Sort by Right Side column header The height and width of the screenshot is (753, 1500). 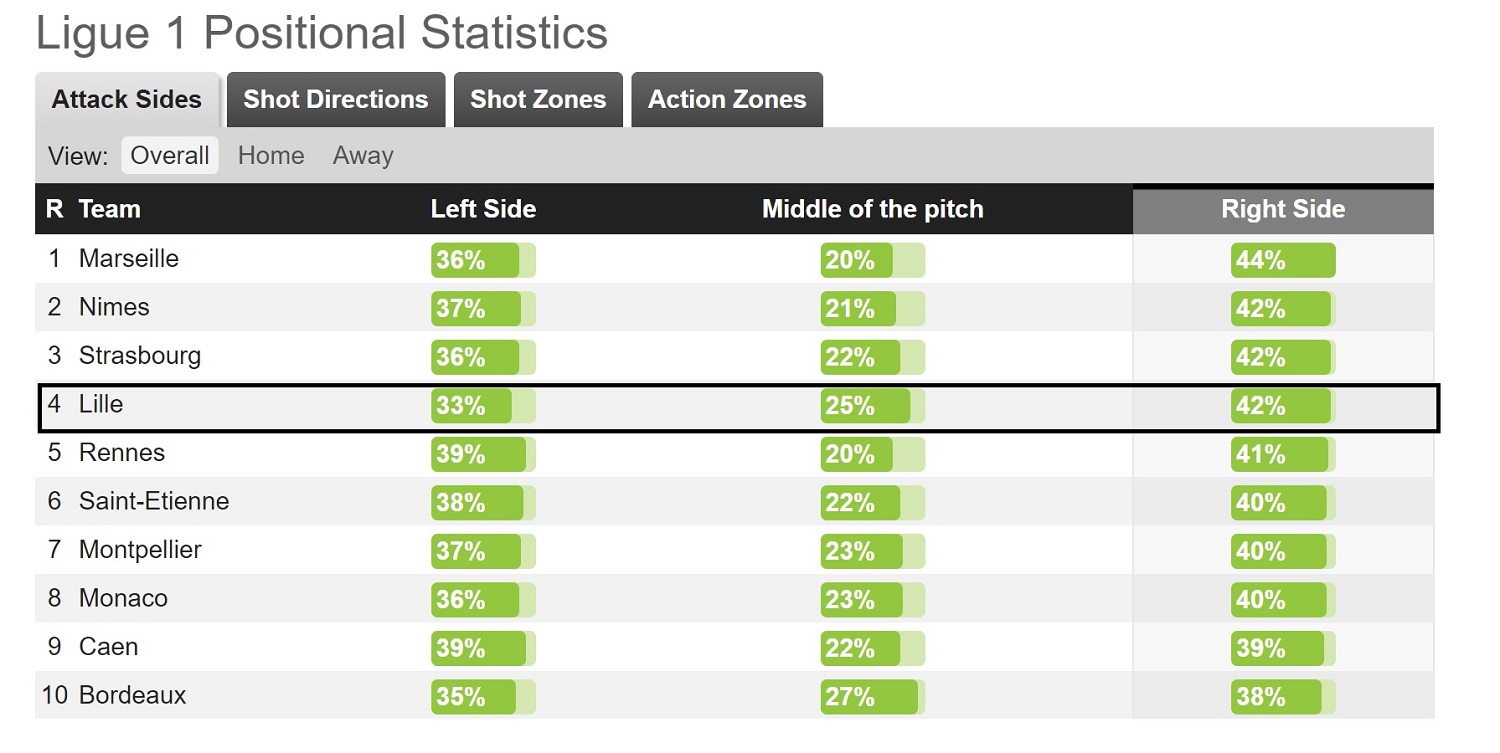tap(1283, 209)
